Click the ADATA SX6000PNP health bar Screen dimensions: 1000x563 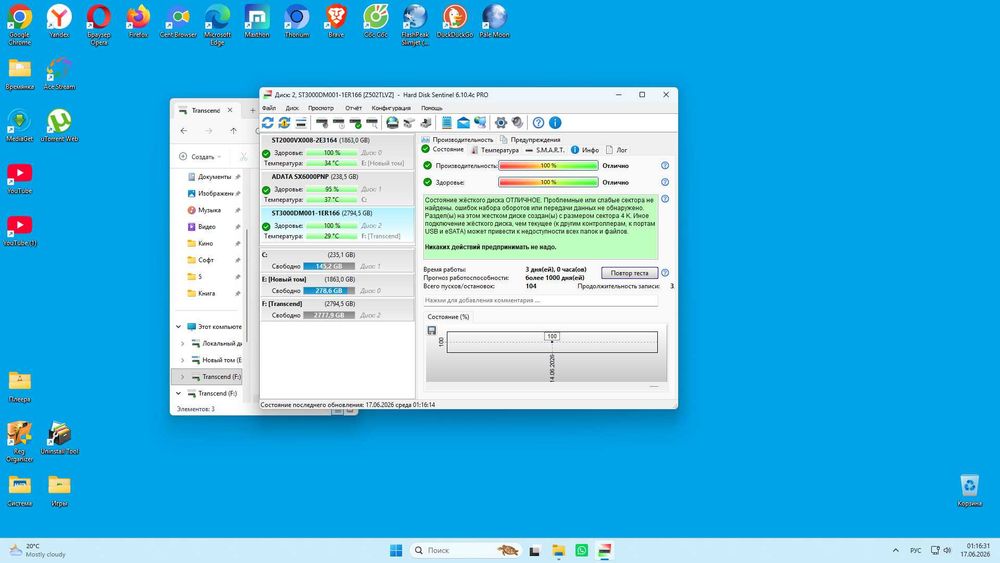[x=332, y=189]
